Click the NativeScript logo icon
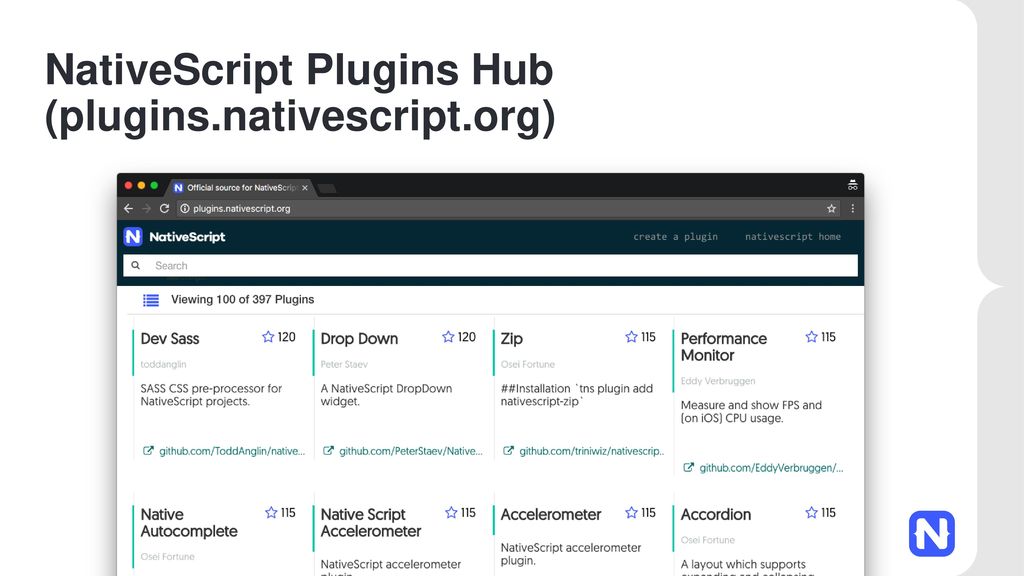This screenshot has height=576, width=1024. [x=133, y=237]
